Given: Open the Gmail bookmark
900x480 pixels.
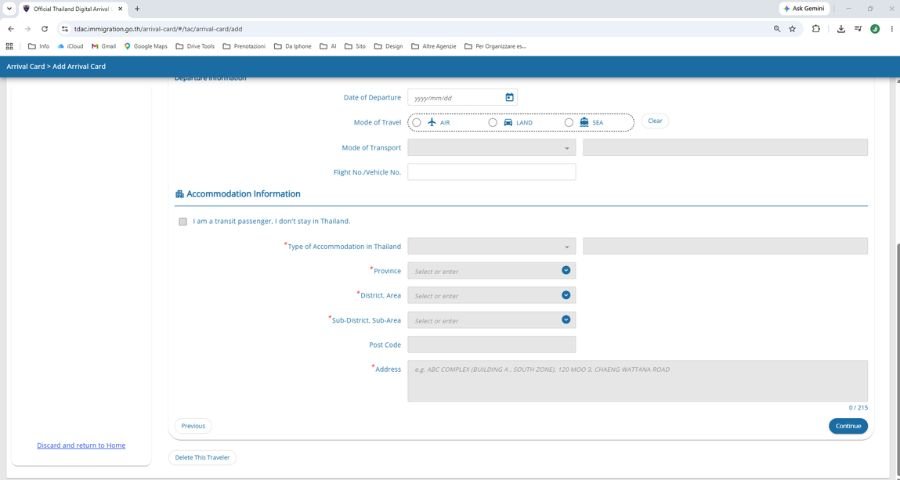Looking at the screenshot, I should coord(104,46).
